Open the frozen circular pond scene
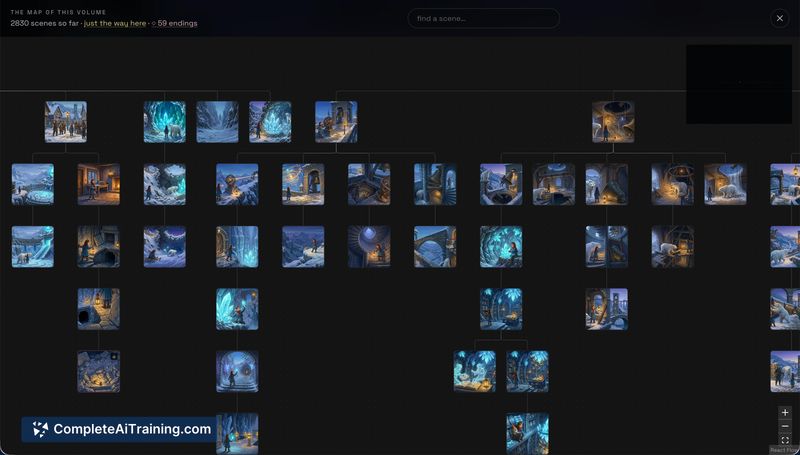800x455 pixels. [33, 184]
